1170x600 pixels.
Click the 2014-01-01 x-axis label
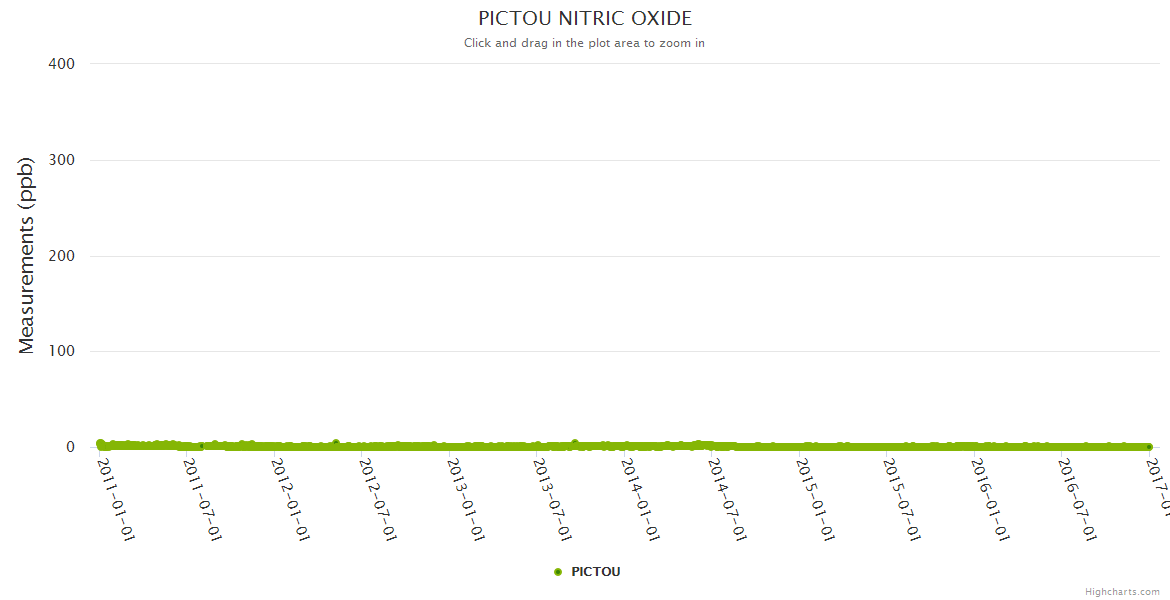640,499
